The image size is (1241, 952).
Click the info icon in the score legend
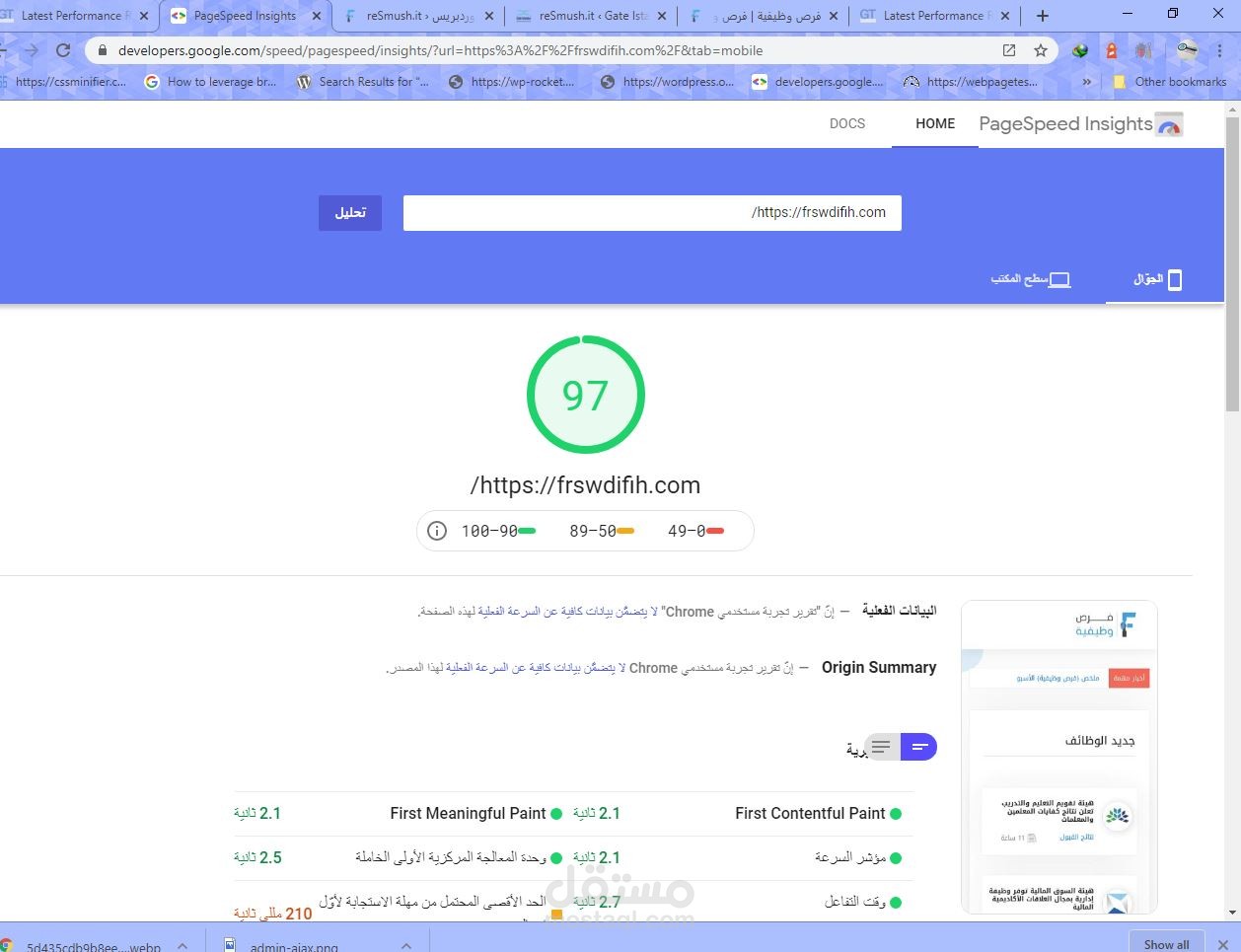[437, 531]
